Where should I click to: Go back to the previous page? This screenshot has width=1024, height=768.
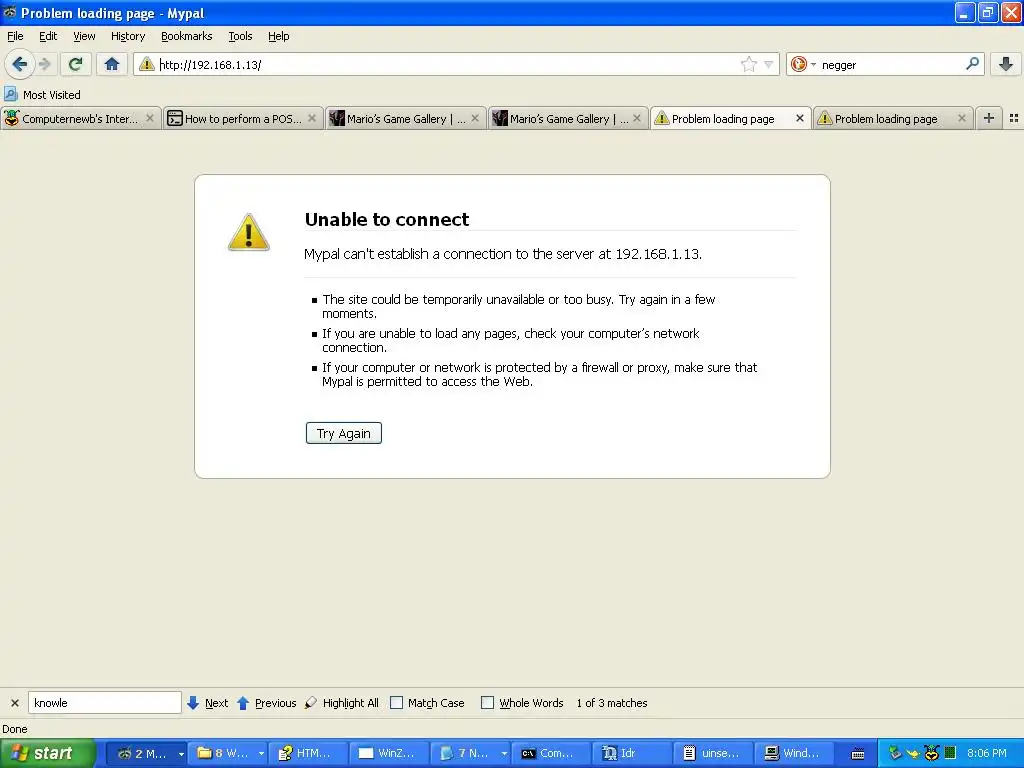point(19,64)
